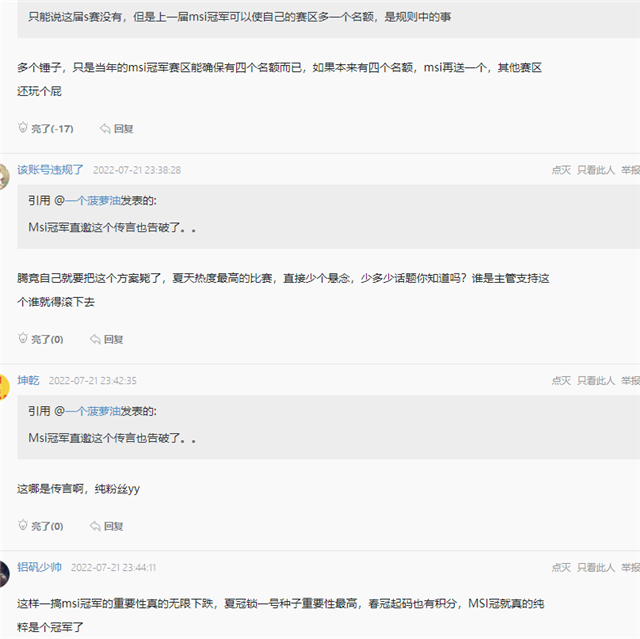
Task: Open username link 铝矾少帅
Action: pyautogui.click(x=40, y=567)
